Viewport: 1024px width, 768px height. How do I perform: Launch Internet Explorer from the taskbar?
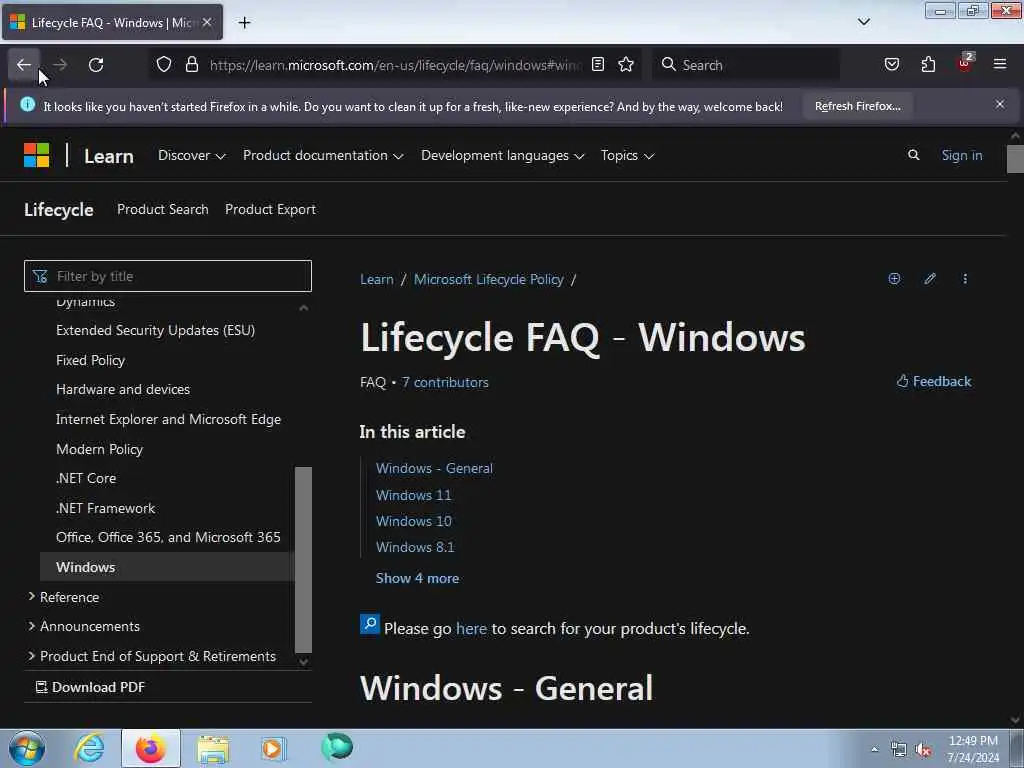pyautogui.click(x=89, y=748)
